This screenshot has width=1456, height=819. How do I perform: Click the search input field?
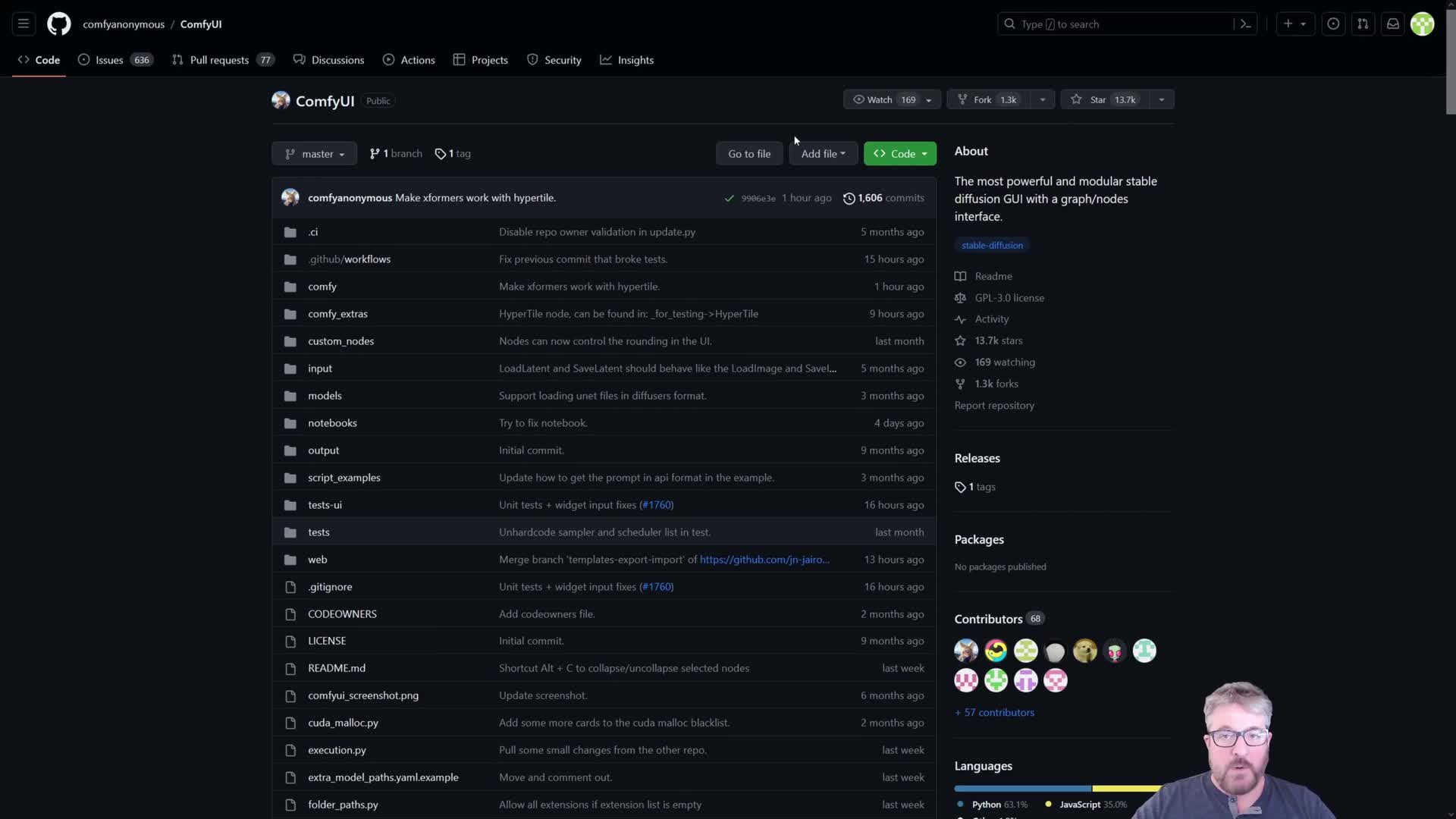pyautogui.click(x=1116, y=24)
